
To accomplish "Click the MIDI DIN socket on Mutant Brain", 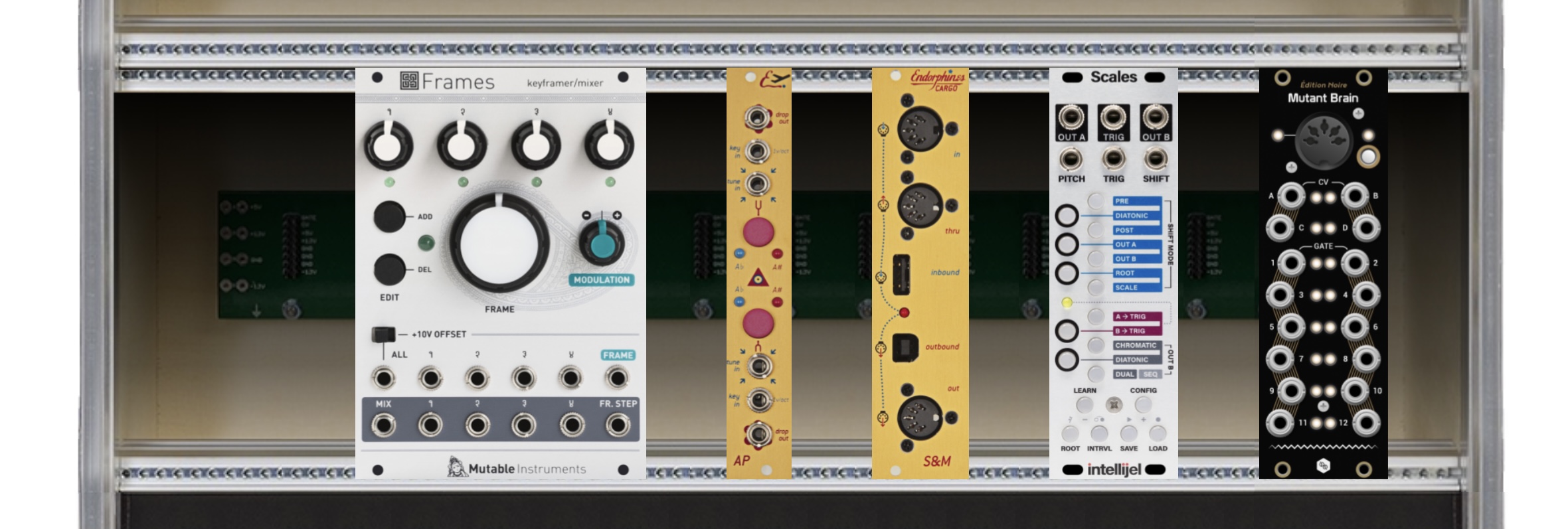I will (x=1323, y=141).
